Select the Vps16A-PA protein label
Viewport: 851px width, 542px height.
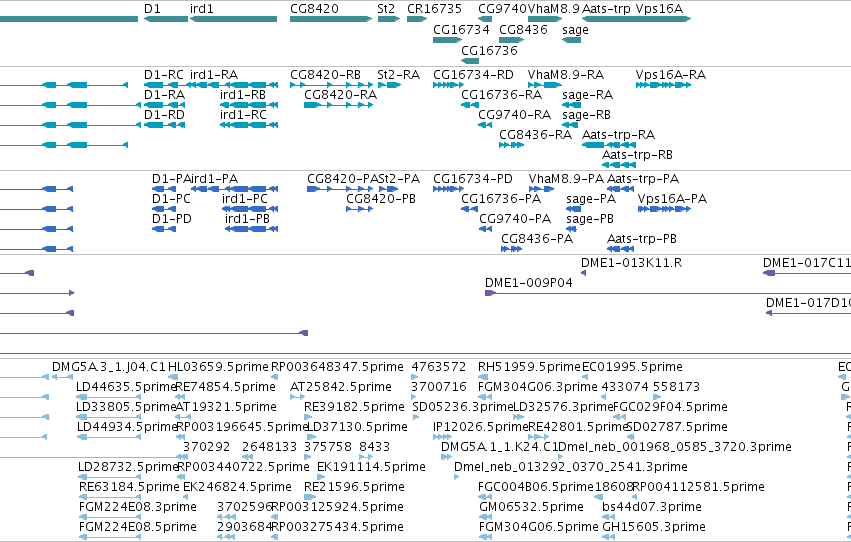[672, 199]
